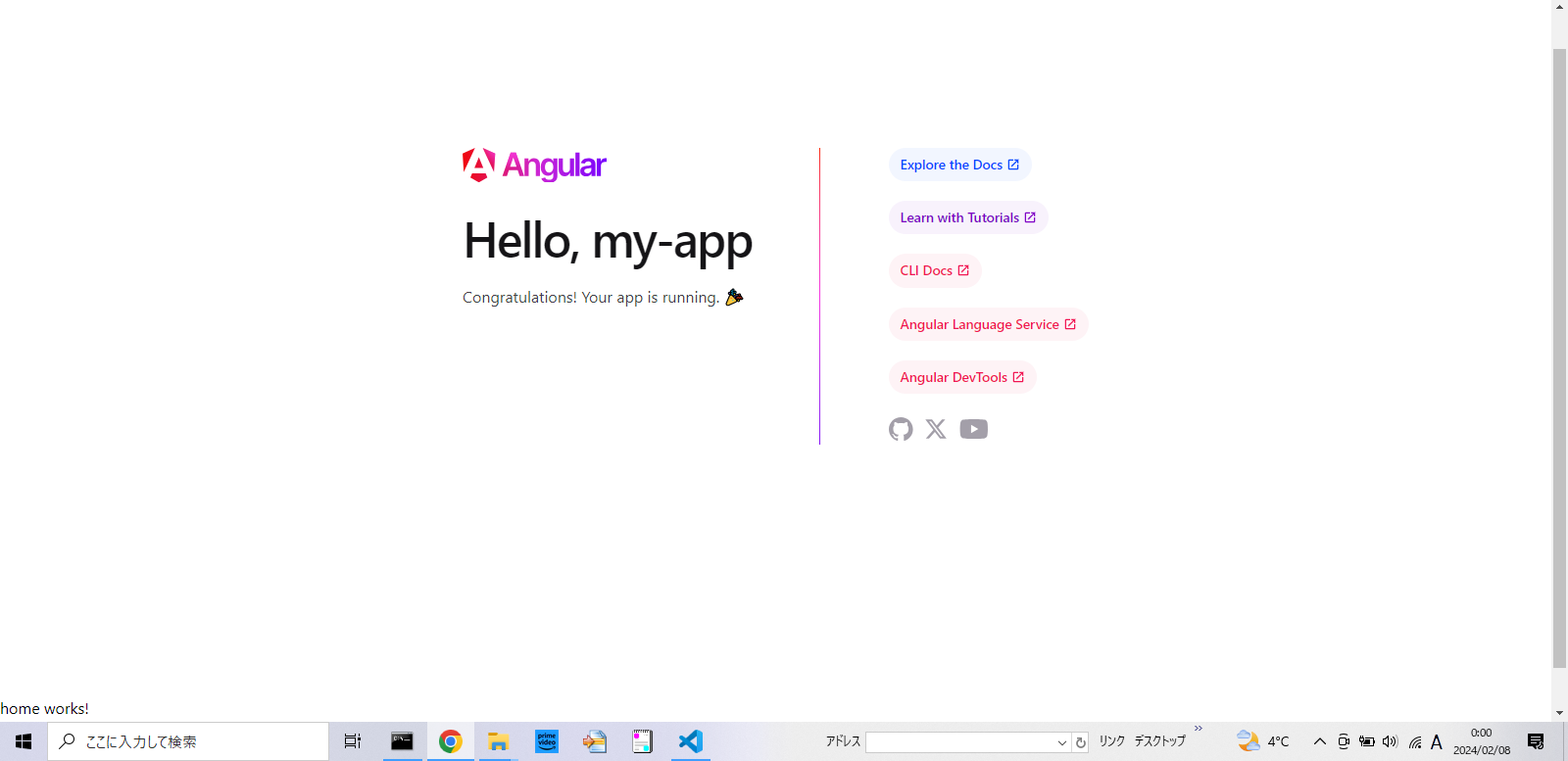Click the 'Hello, my-app' heading
This screenshot has height=761, width=1568.
coord(608,241)
